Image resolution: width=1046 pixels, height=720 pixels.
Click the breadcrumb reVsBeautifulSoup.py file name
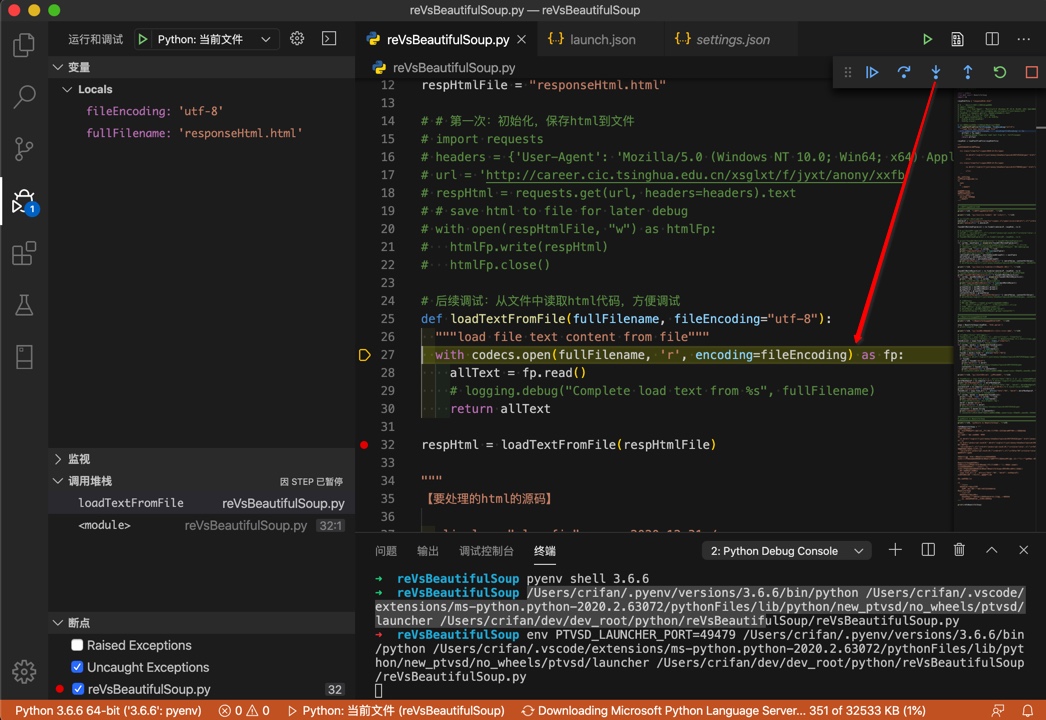pyautogui.click(x=454, y=68)
